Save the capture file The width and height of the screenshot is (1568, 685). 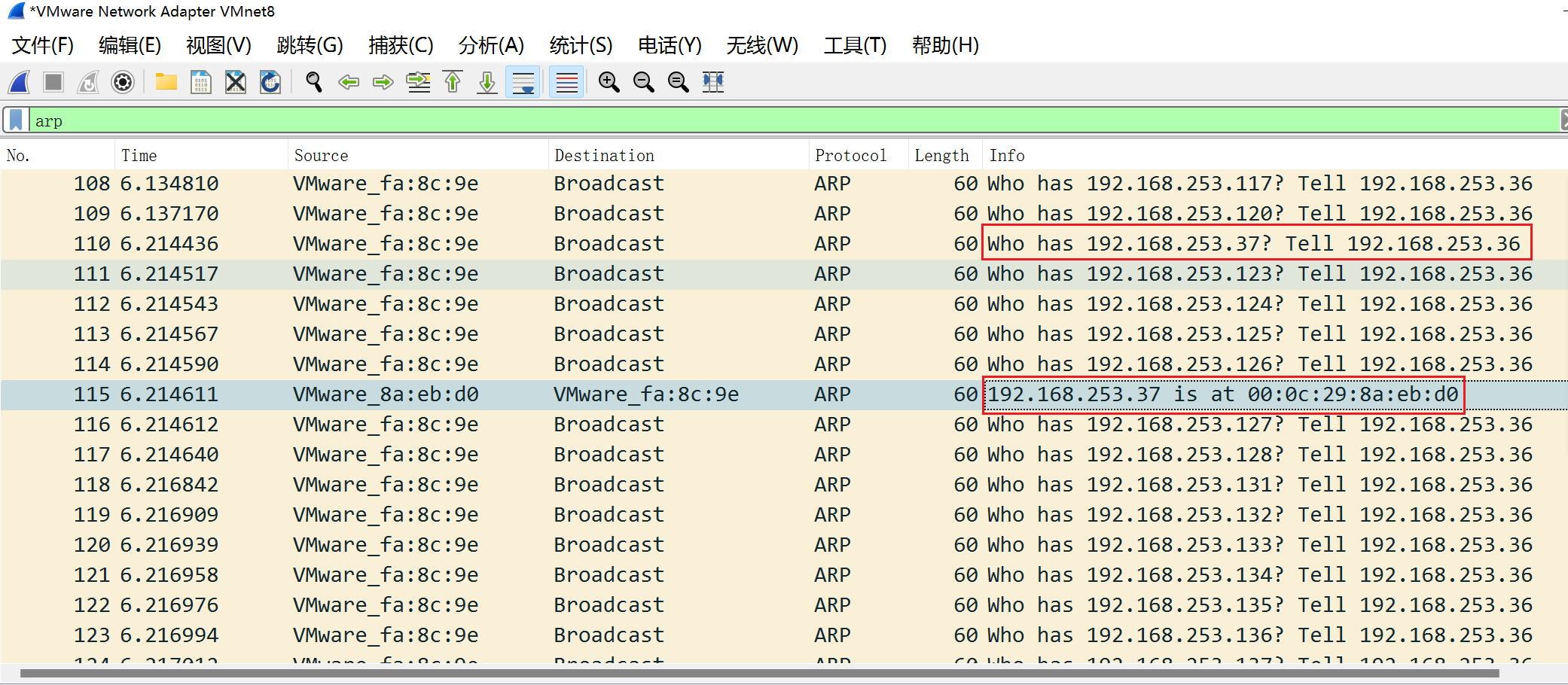tap(201, 82)
